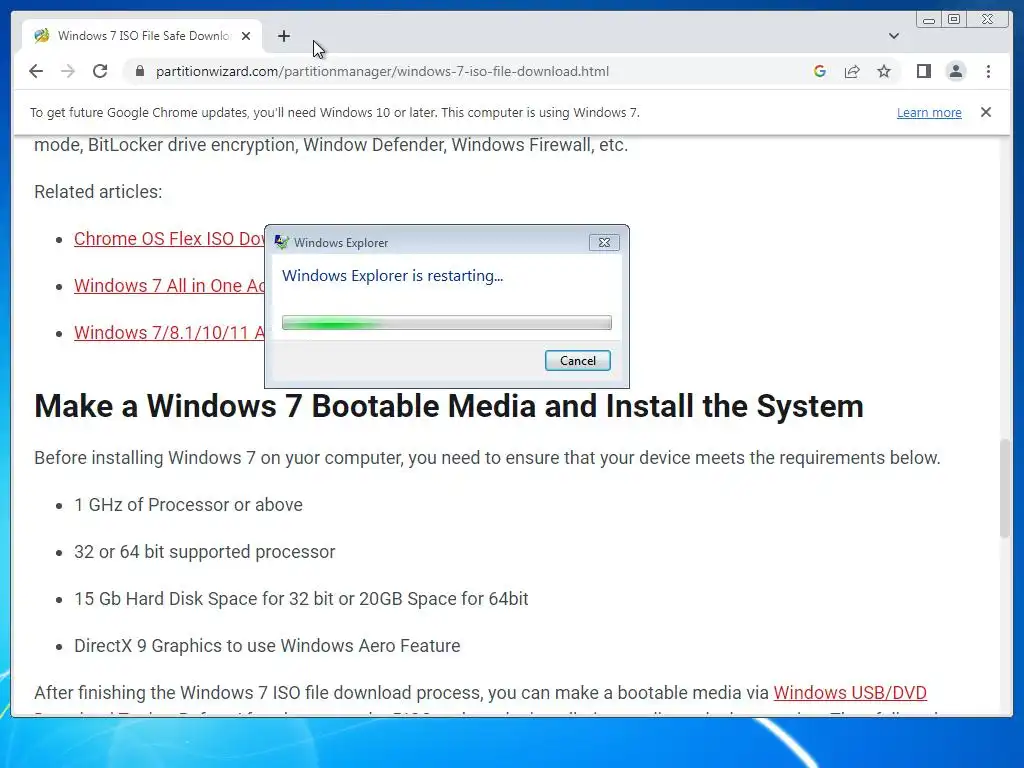Reload the current page
1024x768 pixels.
click(x=100, y=71)
